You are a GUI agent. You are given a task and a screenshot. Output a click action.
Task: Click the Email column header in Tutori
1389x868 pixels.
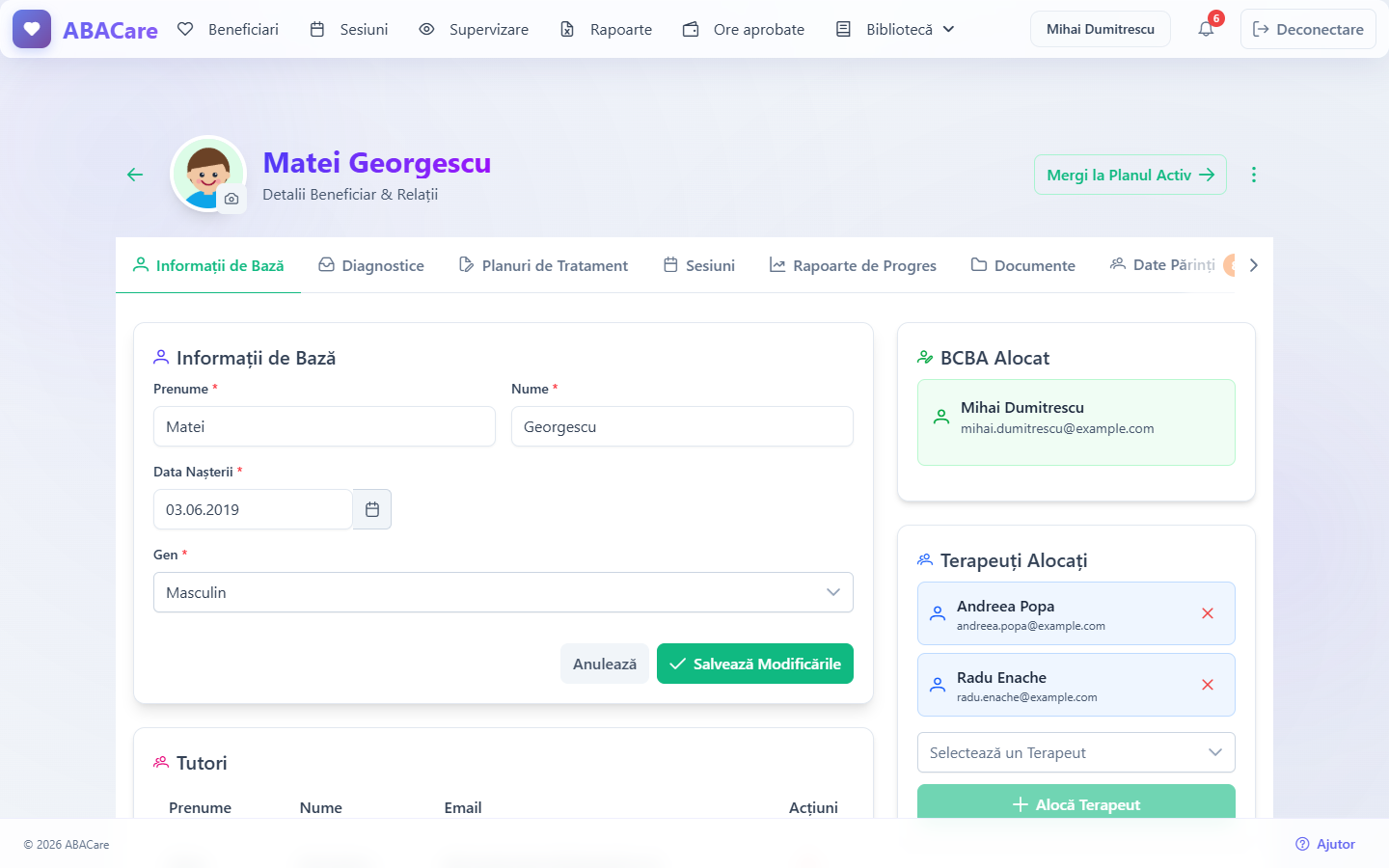[463, 808]
